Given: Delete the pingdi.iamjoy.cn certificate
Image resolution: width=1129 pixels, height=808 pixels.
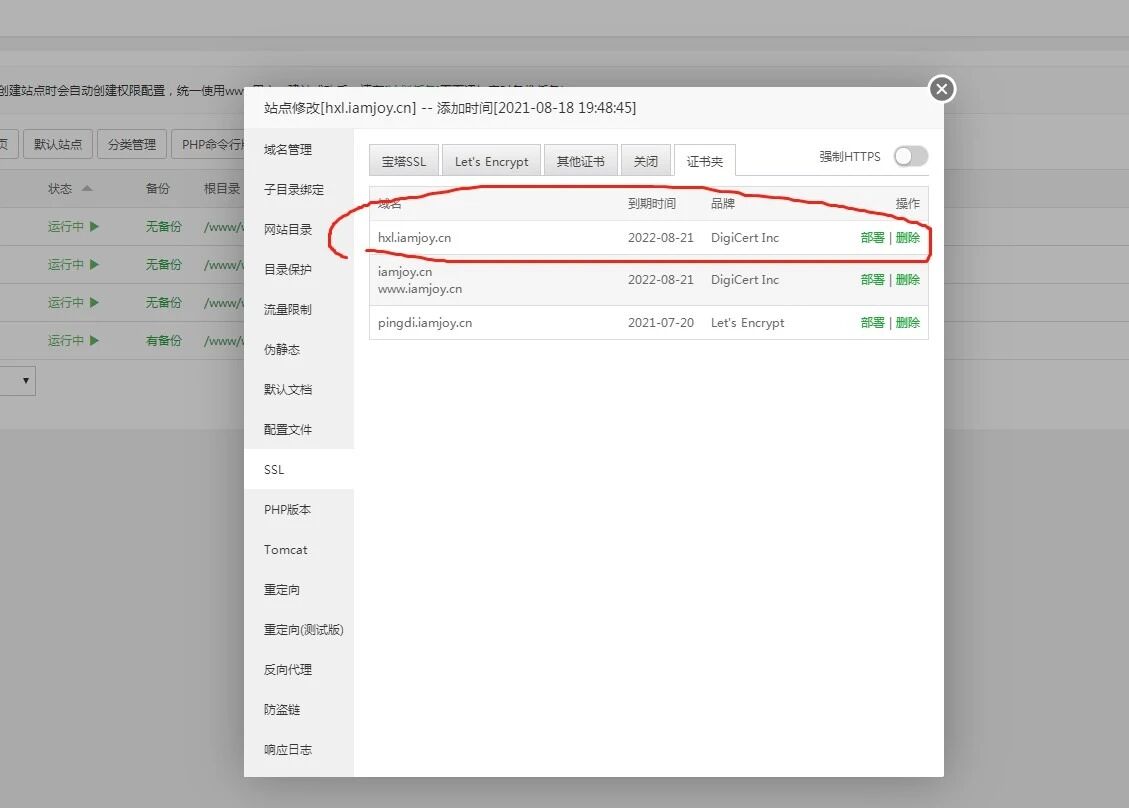Looking at the screenshot, I should [x=908, y=323].
